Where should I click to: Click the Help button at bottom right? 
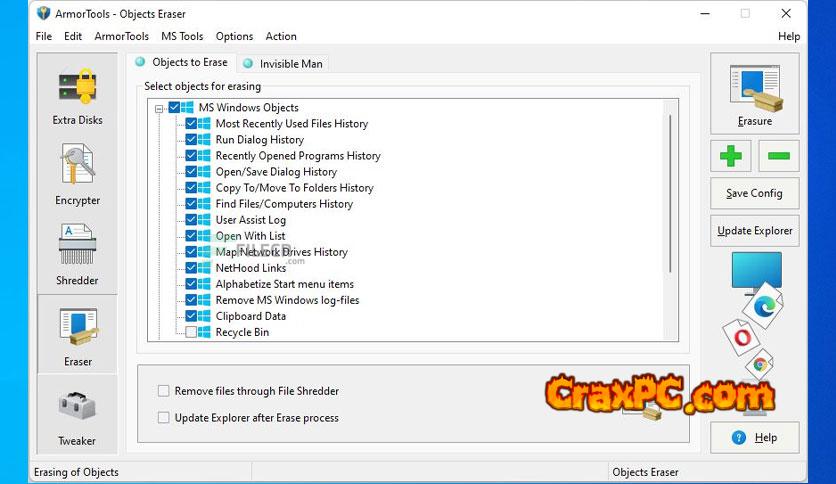tap(754, 438)
